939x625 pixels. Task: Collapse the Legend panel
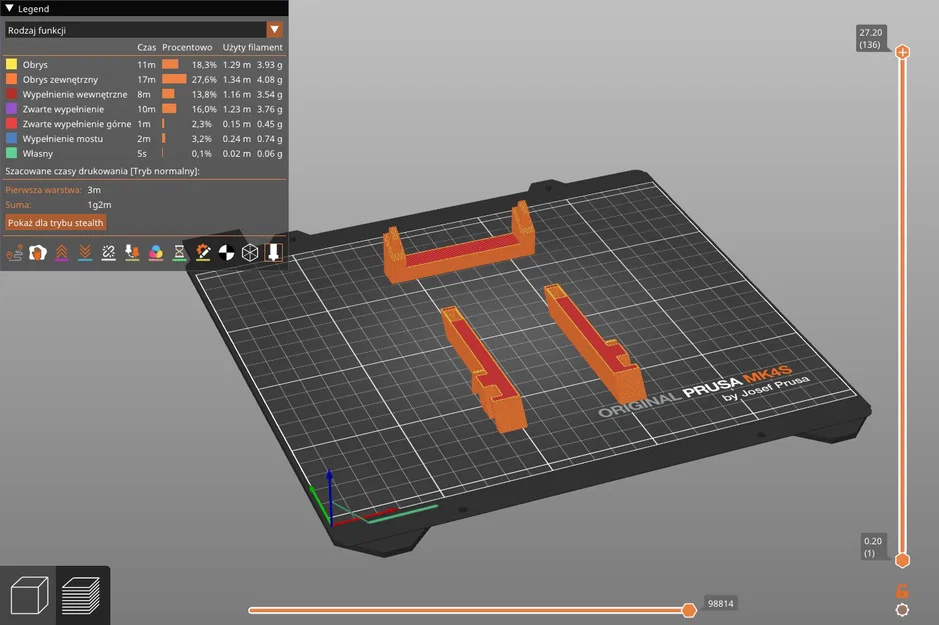tap(9, 8)
